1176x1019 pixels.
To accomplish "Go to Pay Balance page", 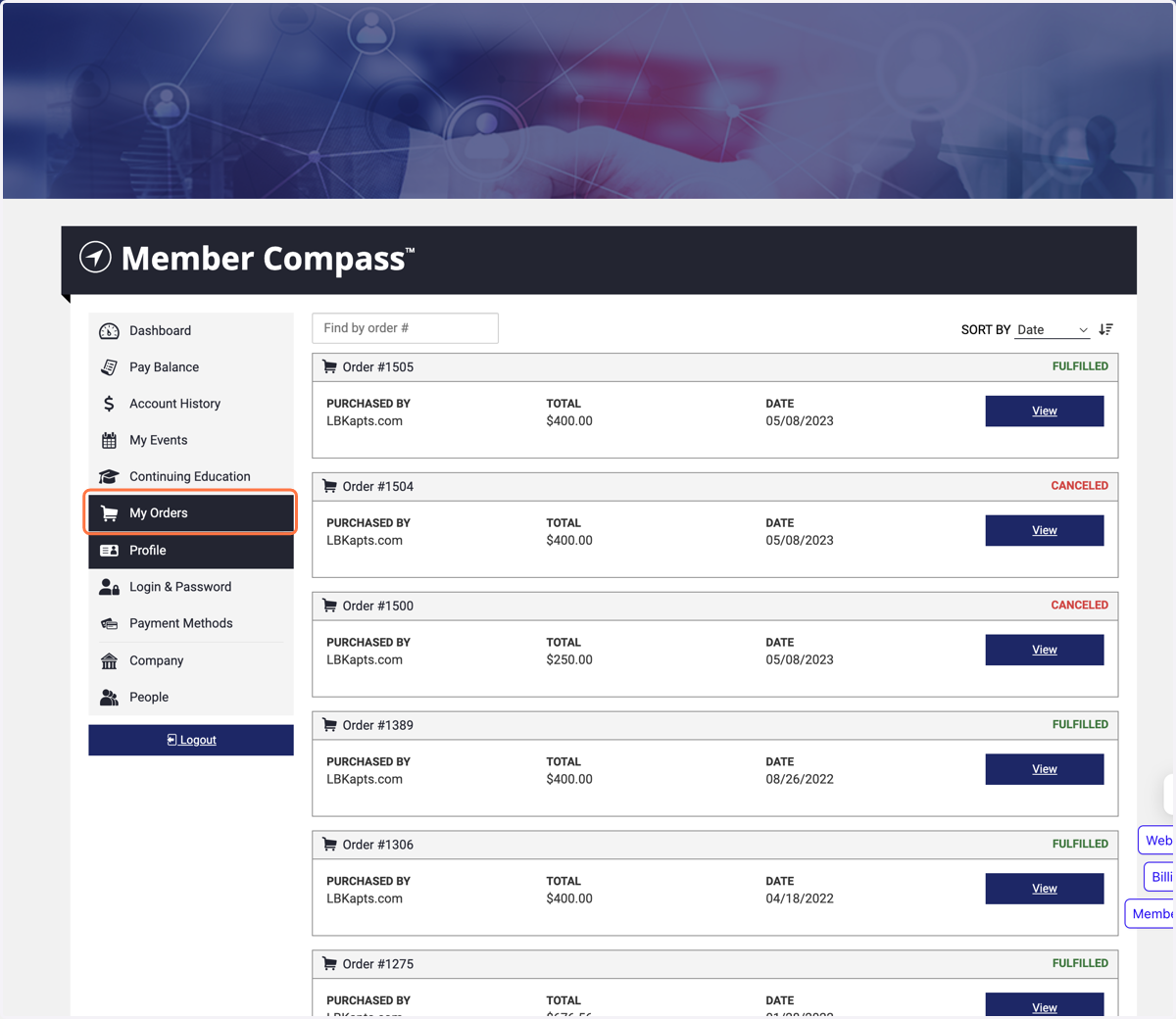I will click(x=191, y=367).
